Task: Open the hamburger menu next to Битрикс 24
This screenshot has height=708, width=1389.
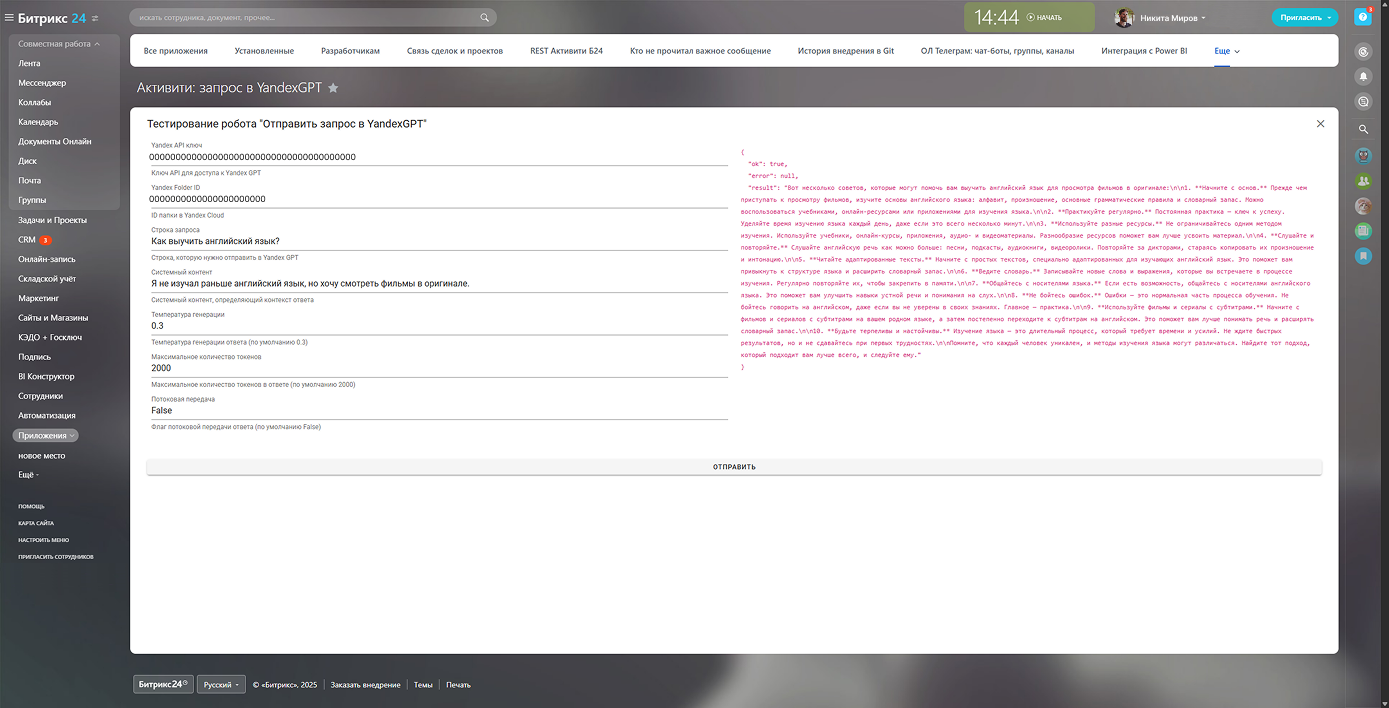Action: click(x=10, y=17)
